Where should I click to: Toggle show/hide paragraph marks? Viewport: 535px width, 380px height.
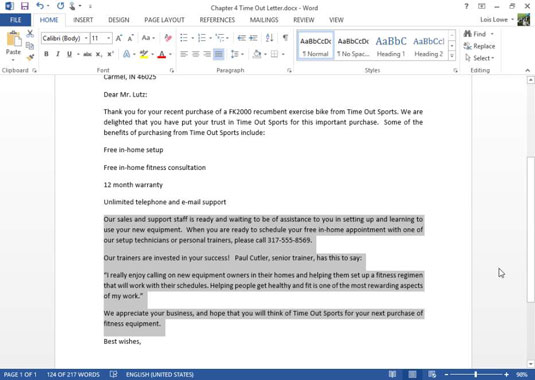tap(285, 38)
